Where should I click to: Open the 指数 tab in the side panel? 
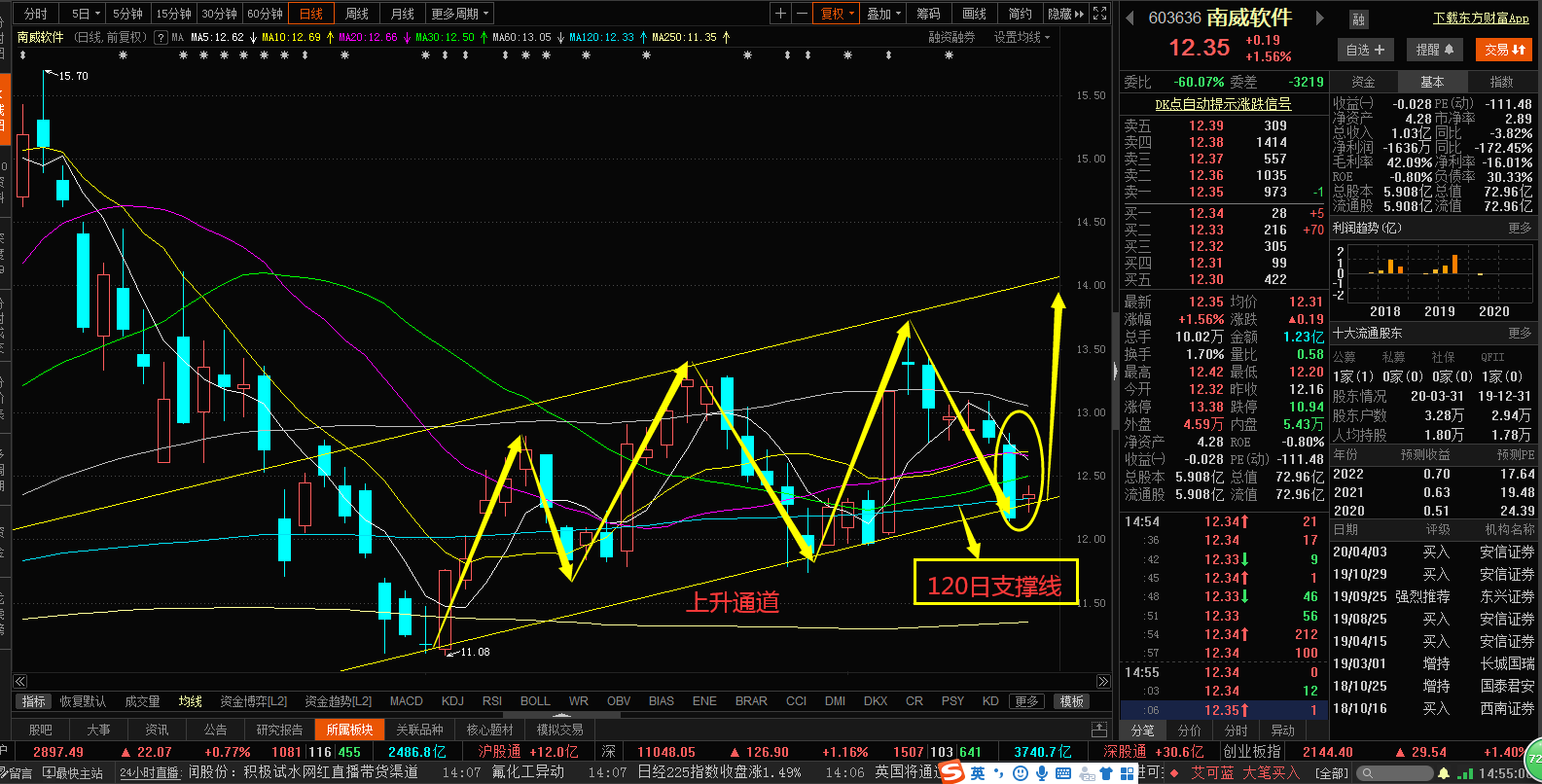point(1502,82)
